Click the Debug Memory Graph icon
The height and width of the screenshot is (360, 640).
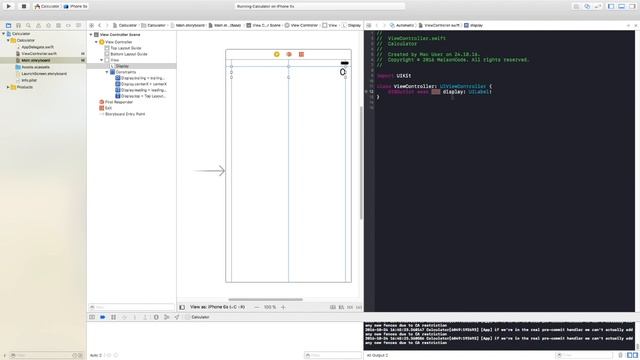point(166,317)
